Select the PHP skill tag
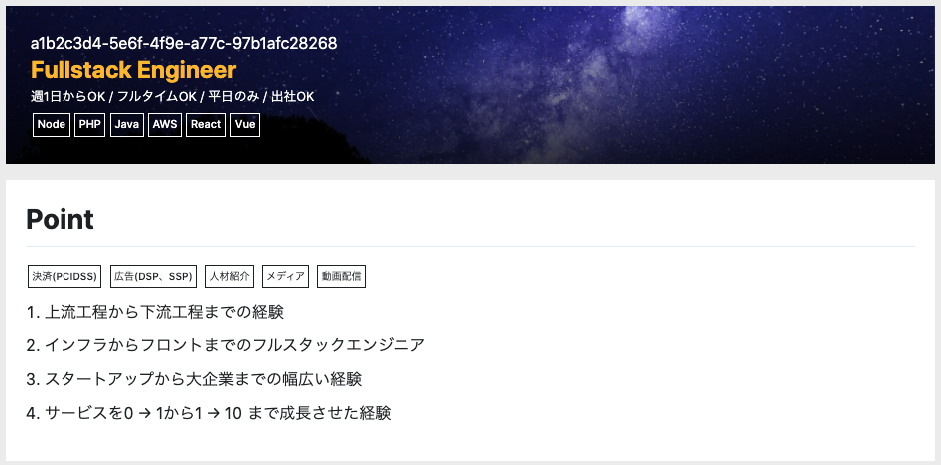Screen dimensions: 941x465 point(89,125)
